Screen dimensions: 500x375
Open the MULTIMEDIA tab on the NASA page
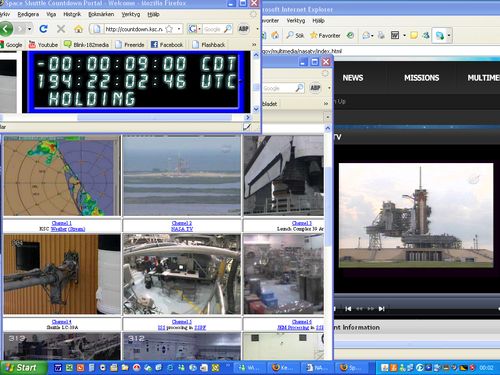(483, 78)
